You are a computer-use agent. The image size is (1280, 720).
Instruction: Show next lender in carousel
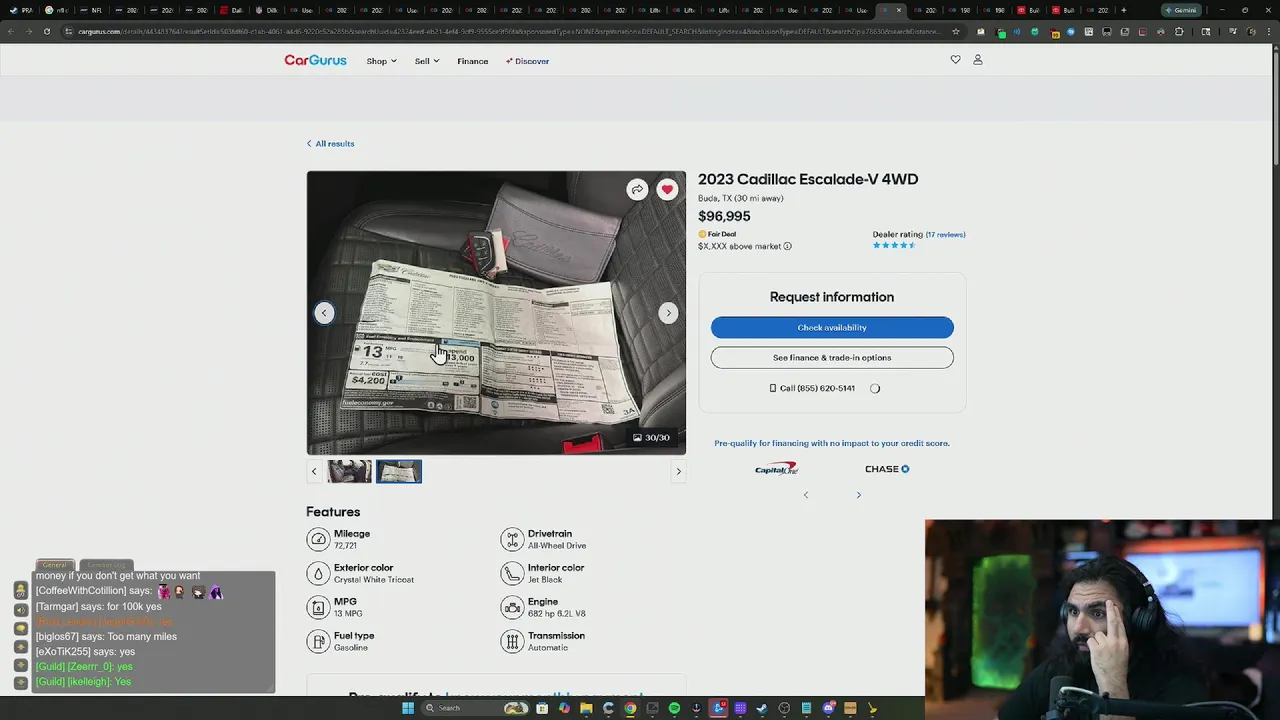pyautogui.click(x=858, y=495)
